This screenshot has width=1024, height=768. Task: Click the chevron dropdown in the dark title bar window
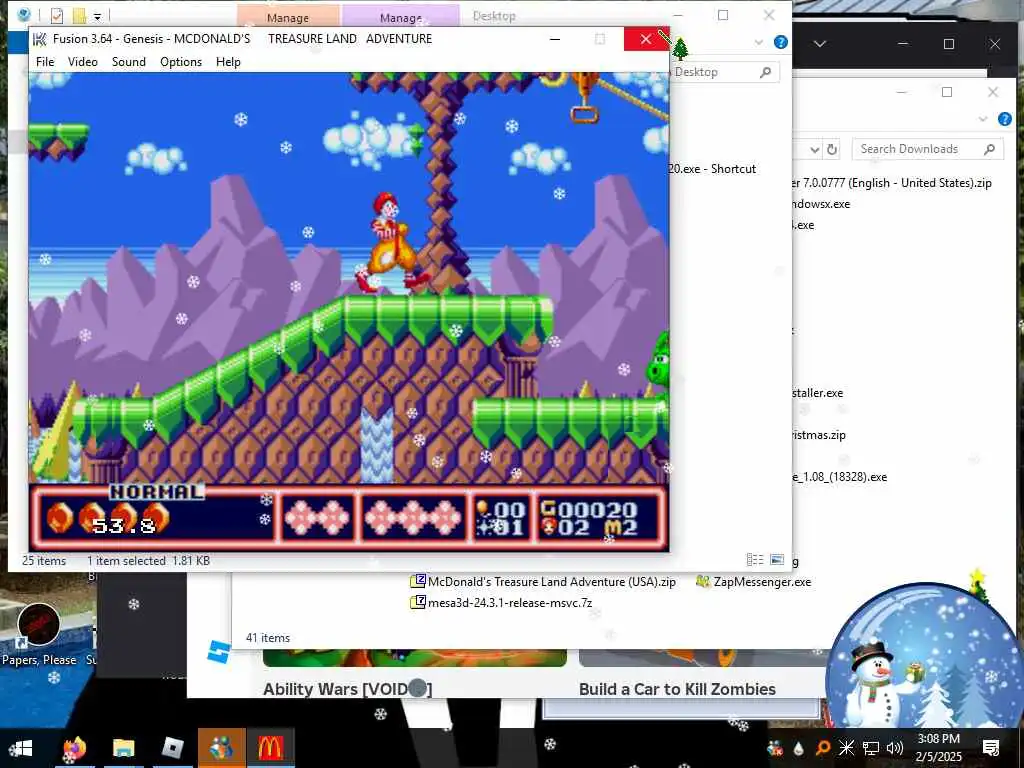click(820, 44)
